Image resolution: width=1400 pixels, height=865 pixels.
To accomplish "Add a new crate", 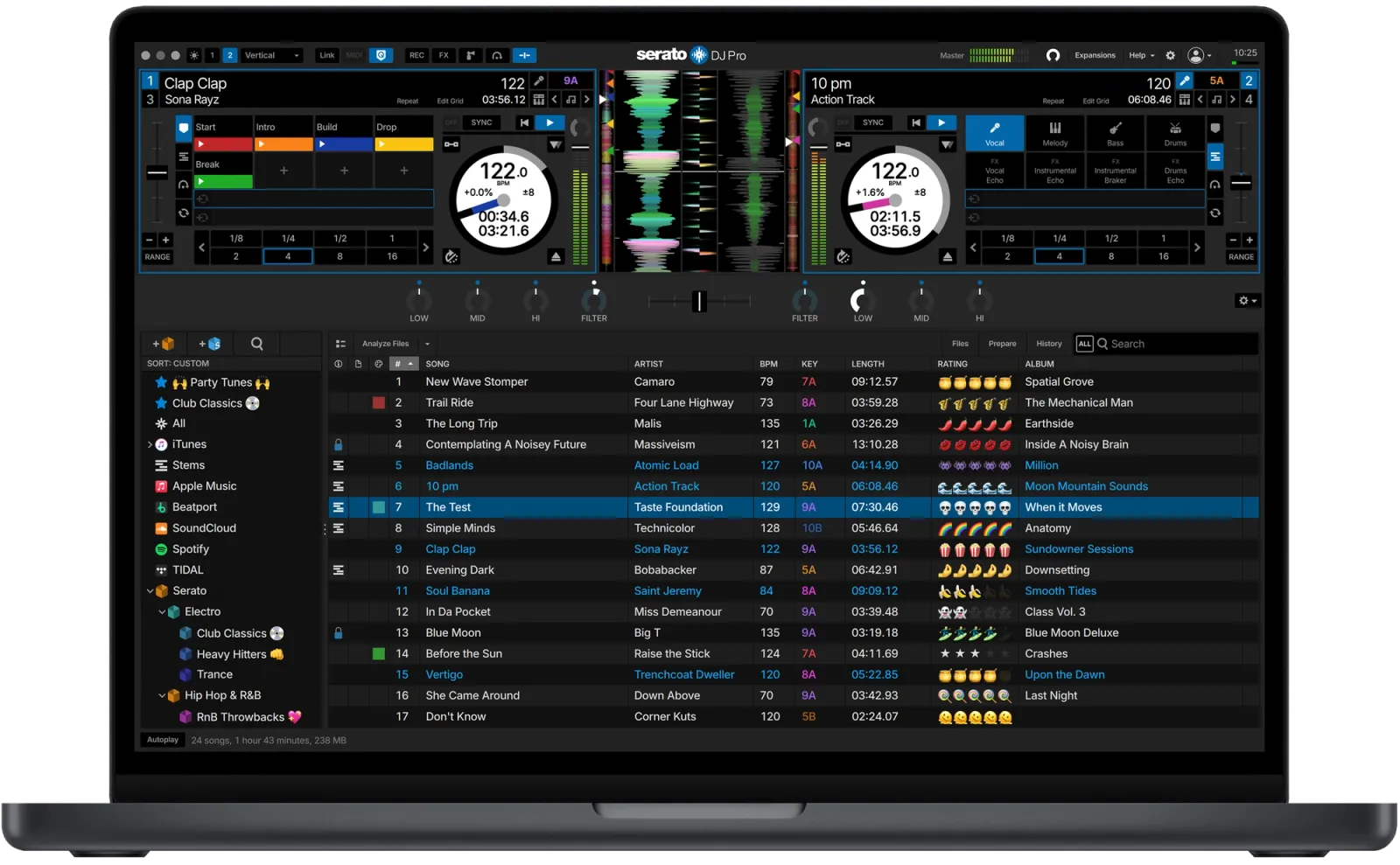I will tap(164, 345).
